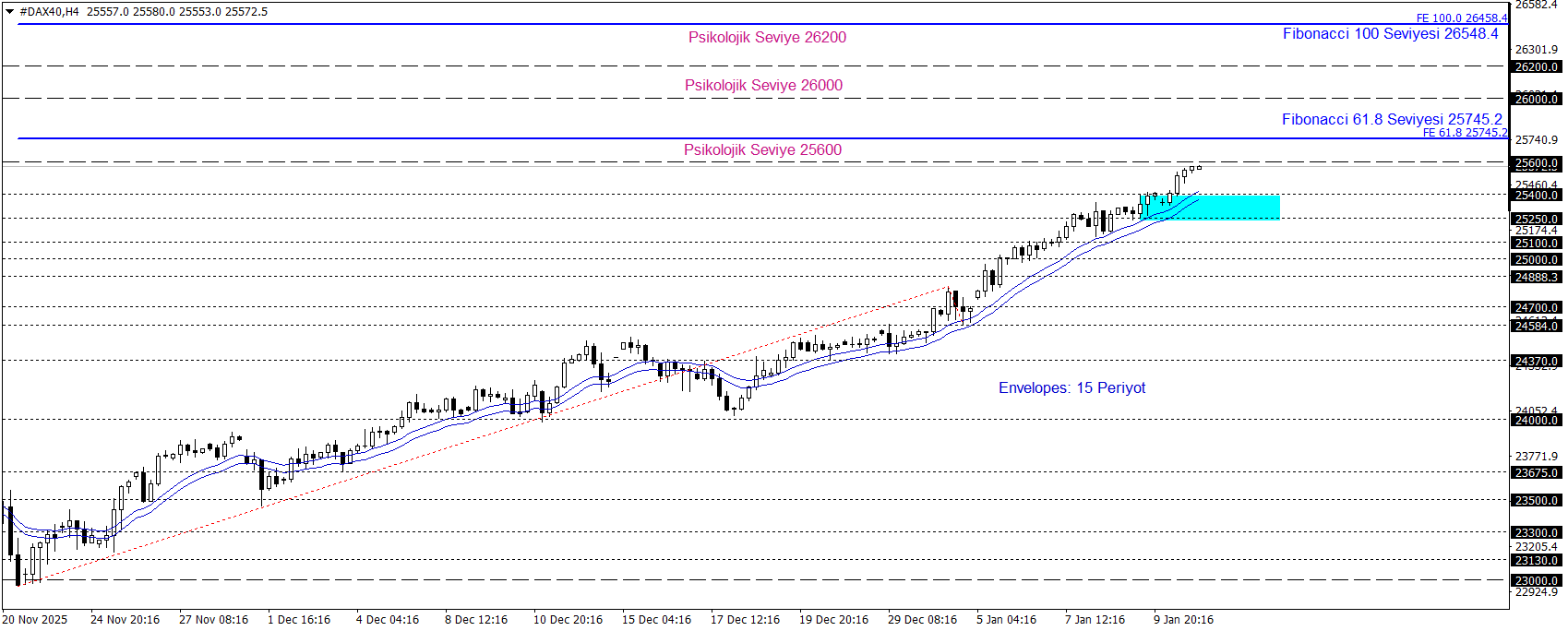Click the 27 Nov 08:16 time label
This screenshot has height=631, width=1568.
(213, 620)
